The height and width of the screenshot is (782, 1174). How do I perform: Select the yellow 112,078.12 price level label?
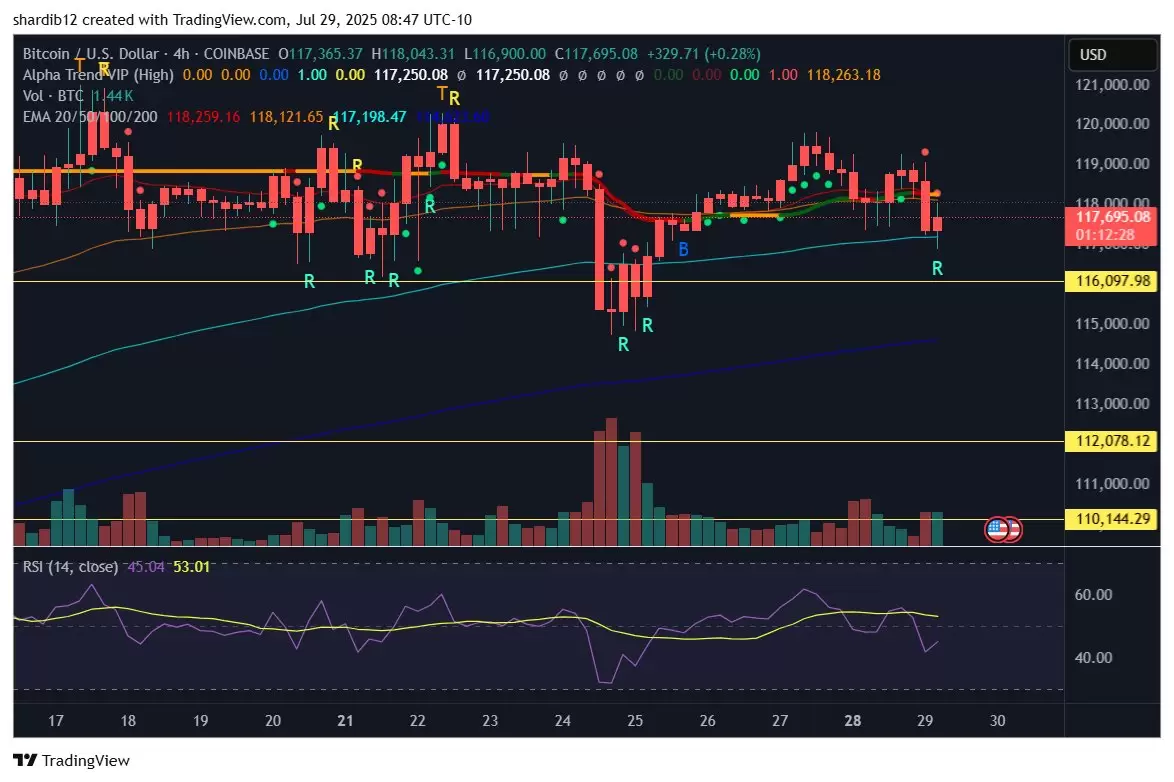click(x=1113, y=440)
